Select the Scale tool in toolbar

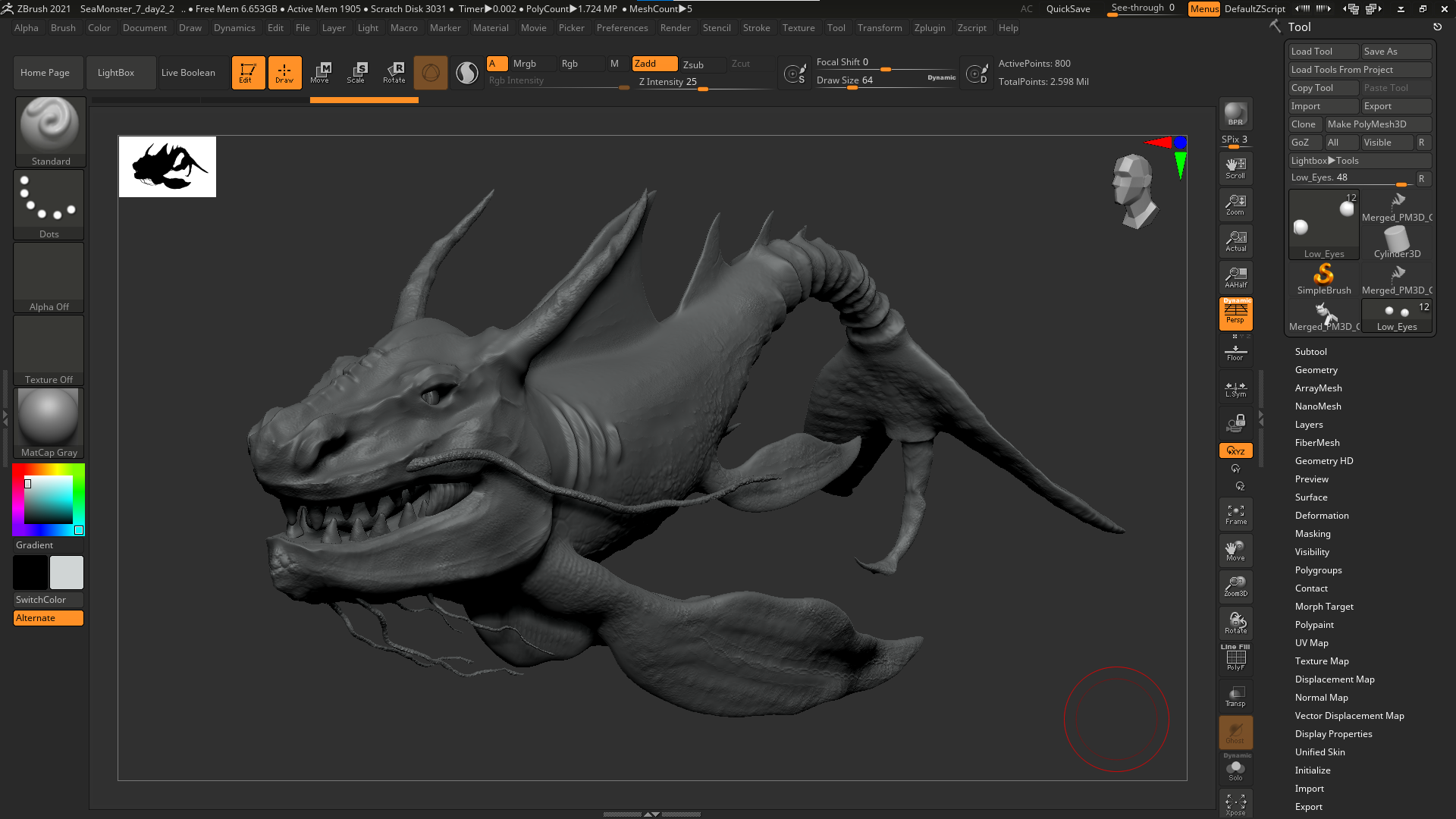point(357,71)
